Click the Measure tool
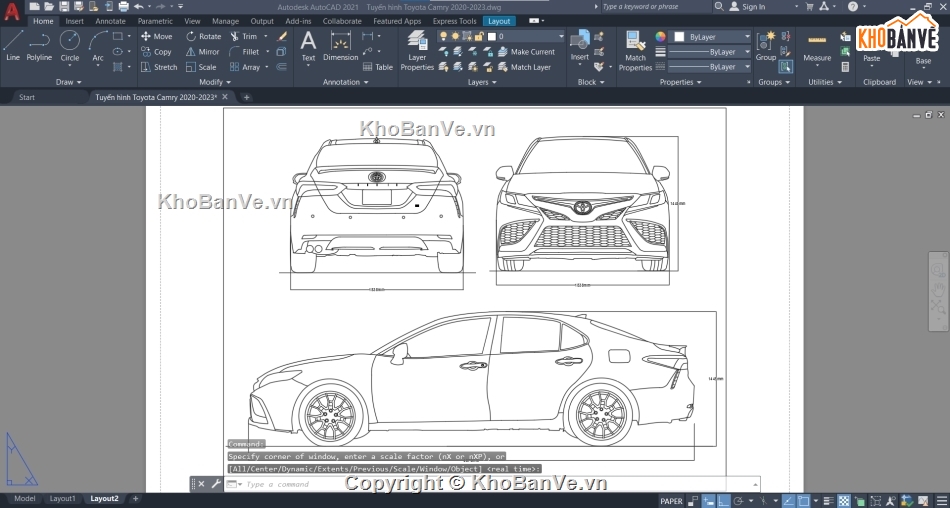Viewport: 950px width, 508px height. click(817, 47)
